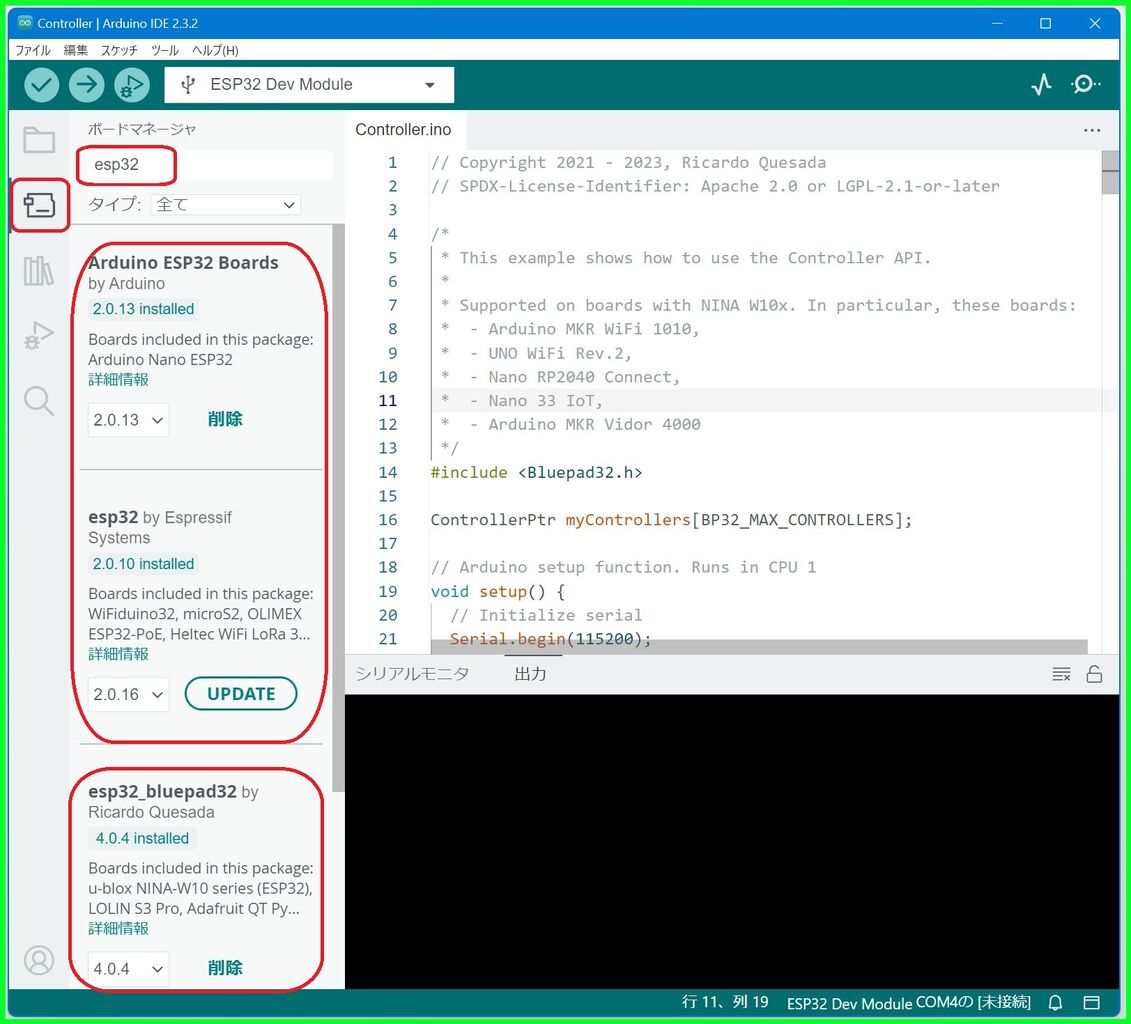Open the ESP32 Dev Module board selector
Viewport: 1131px width, 1024px height.
click(309, 84)
